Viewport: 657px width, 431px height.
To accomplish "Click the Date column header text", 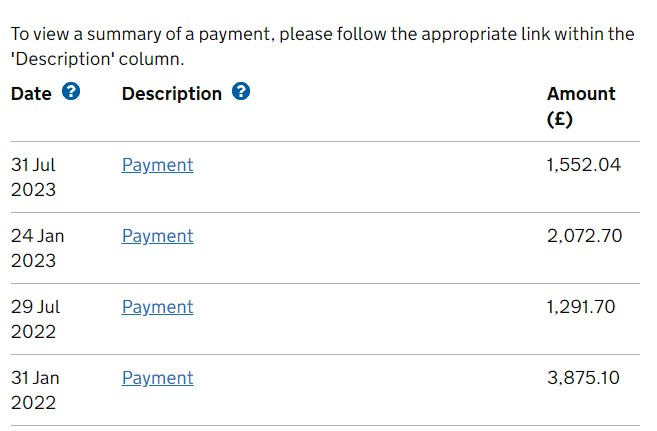I will (x=31, y=93).
